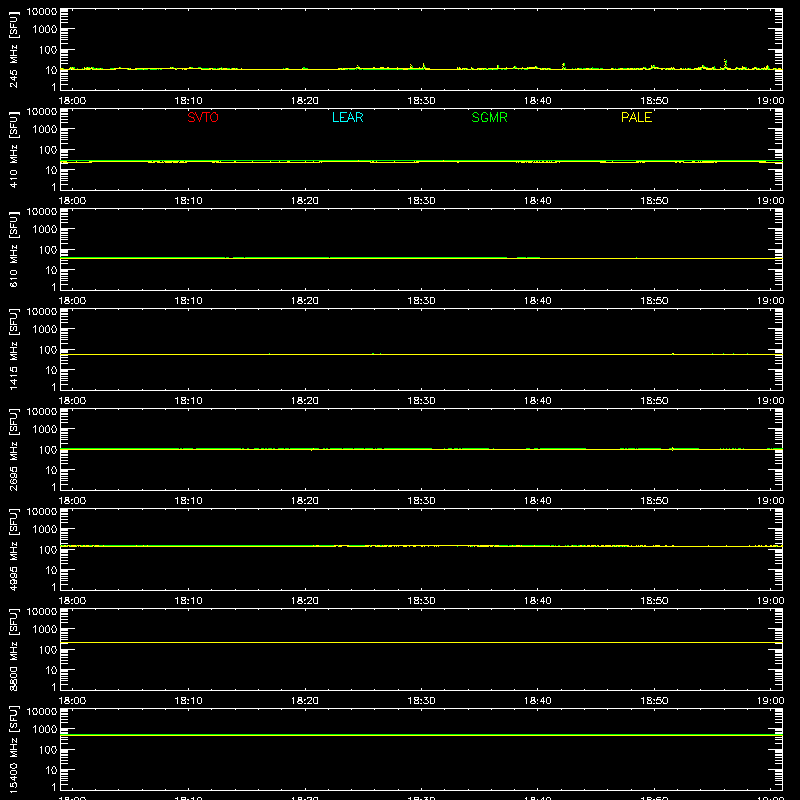Click the 10000 tick on 8800 MHz axis
Image resolution: width=800 pixels, height=800 pixels.
42,612
